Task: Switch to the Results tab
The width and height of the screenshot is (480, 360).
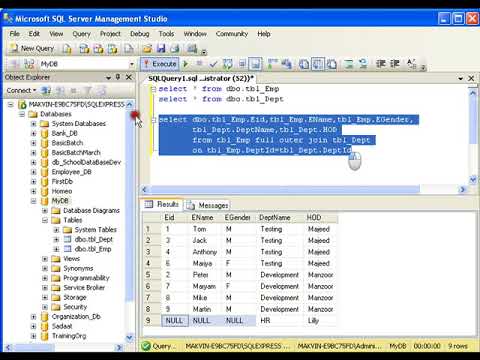Action: (x=163, y=204)
